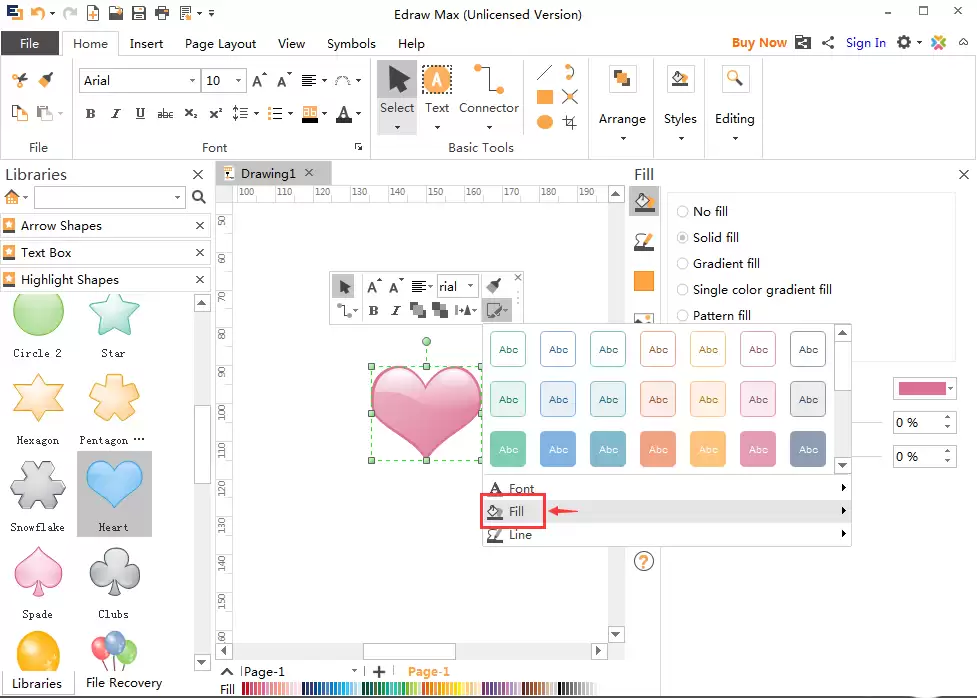The image size is (977, 698).
Task: Select the crop tool icon
Action: (570, 122)
